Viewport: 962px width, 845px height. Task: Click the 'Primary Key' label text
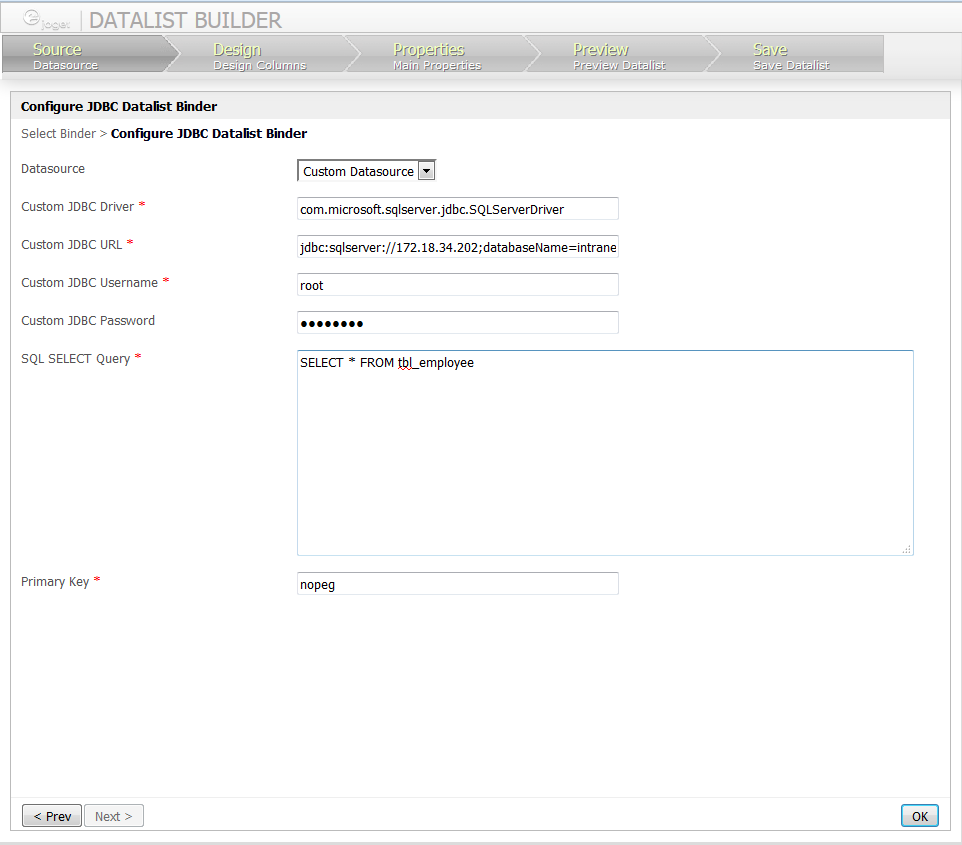pos(55,582)
